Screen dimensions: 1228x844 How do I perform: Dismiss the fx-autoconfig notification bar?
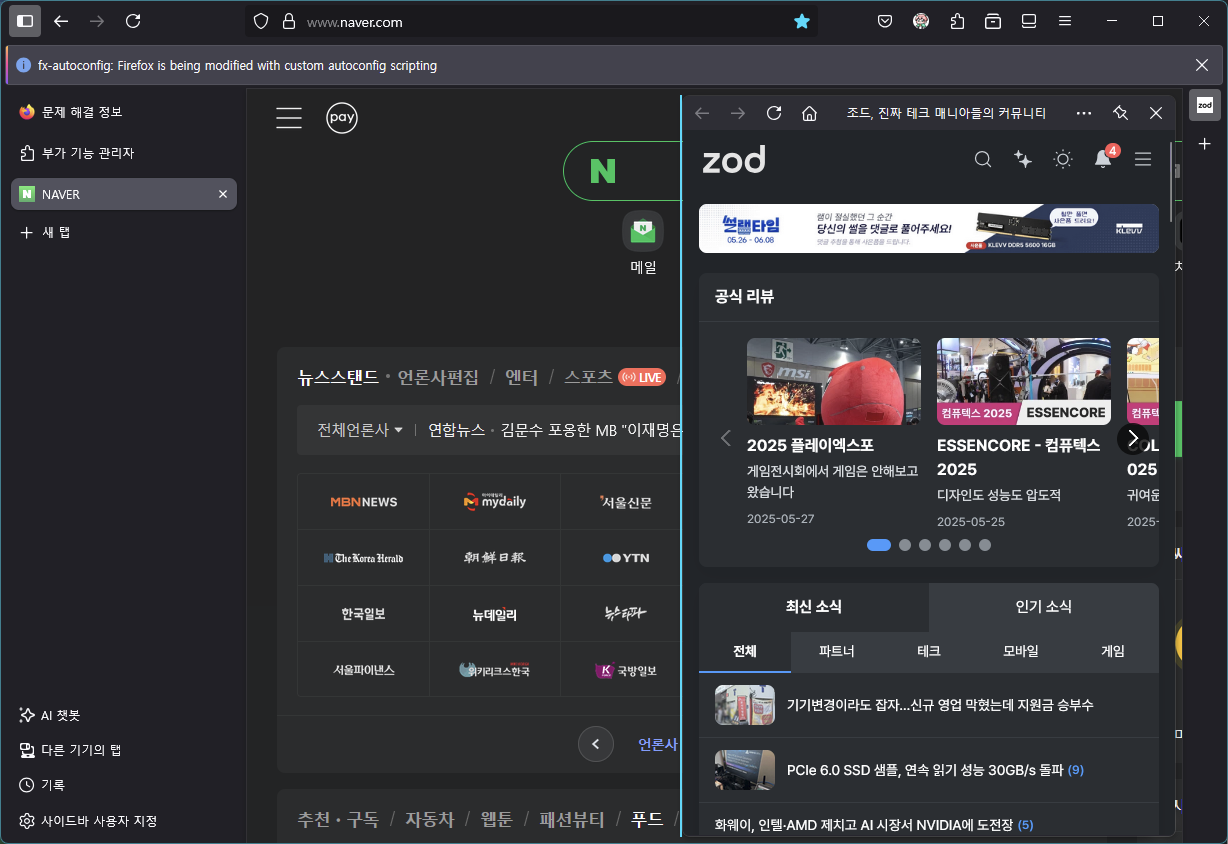[1202, 65]
